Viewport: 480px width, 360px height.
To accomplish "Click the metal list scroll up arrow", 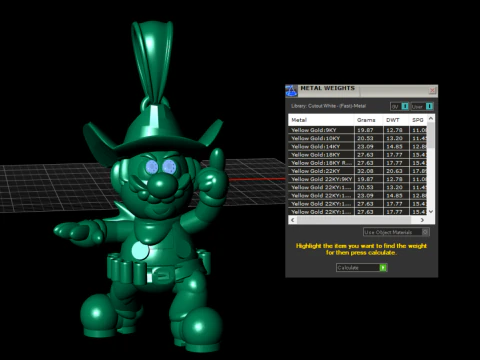I will pyautogui.click(x=431, y=118).
